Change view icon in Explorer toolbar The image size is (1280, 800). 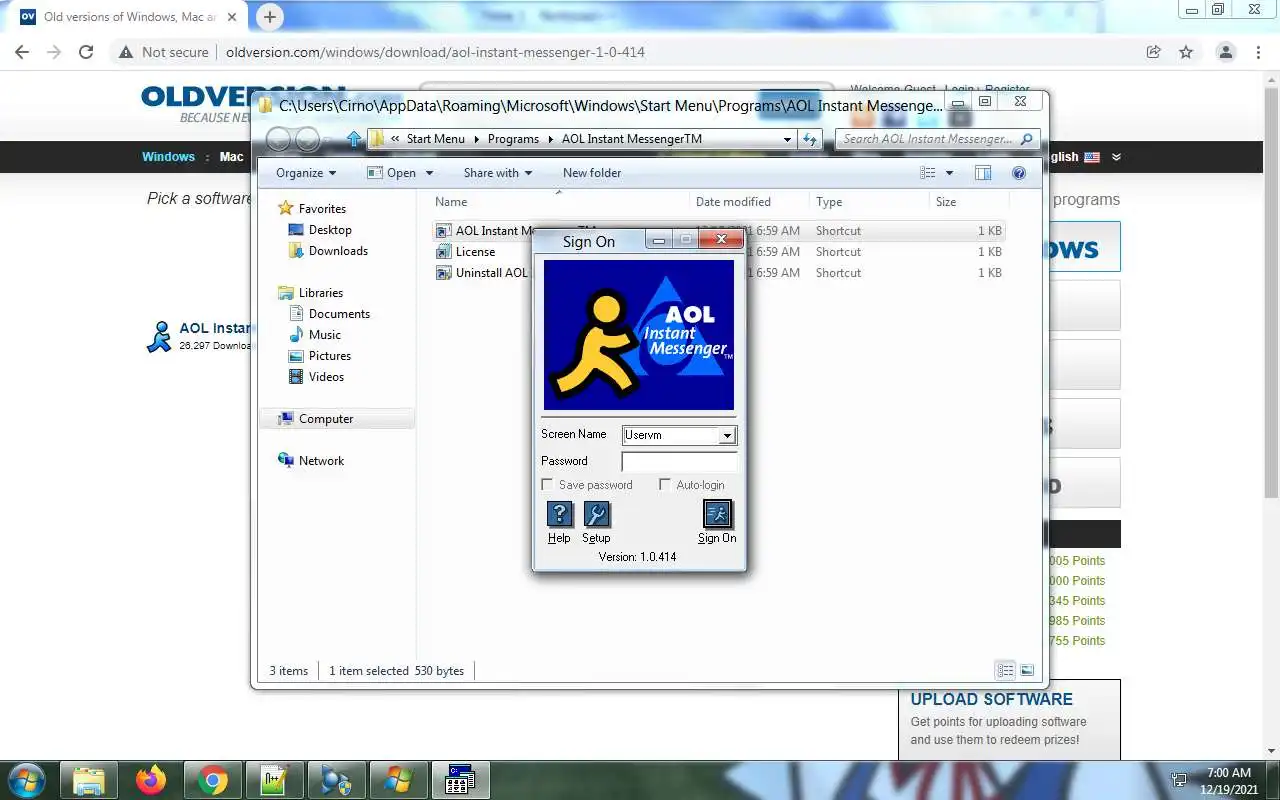928,173
